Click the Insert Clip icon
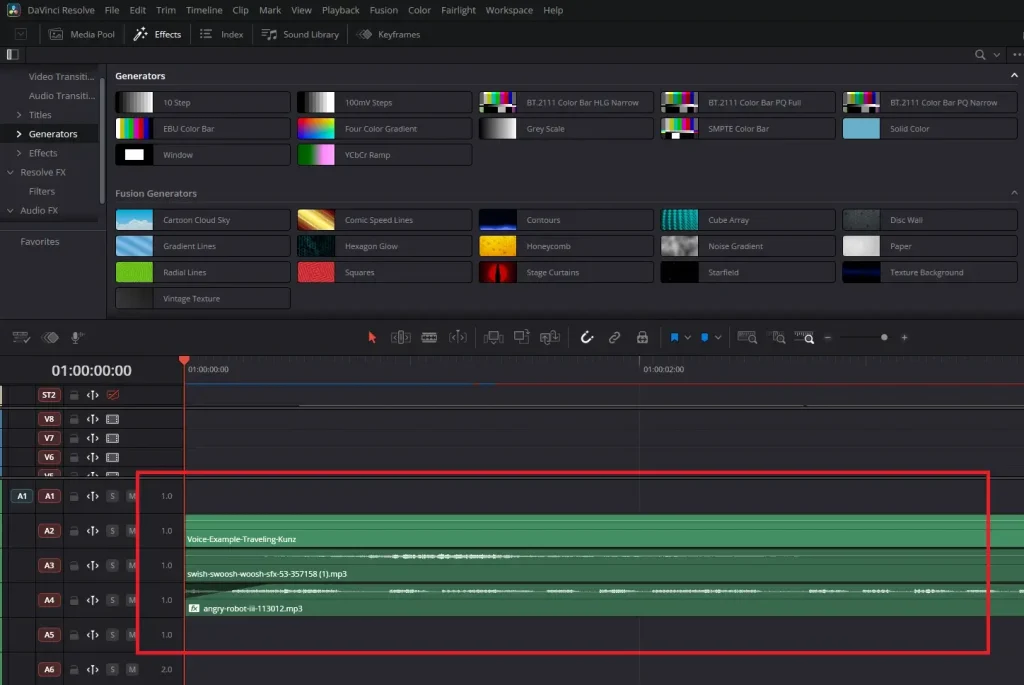The image size is (1024, 685). [493, 338]
